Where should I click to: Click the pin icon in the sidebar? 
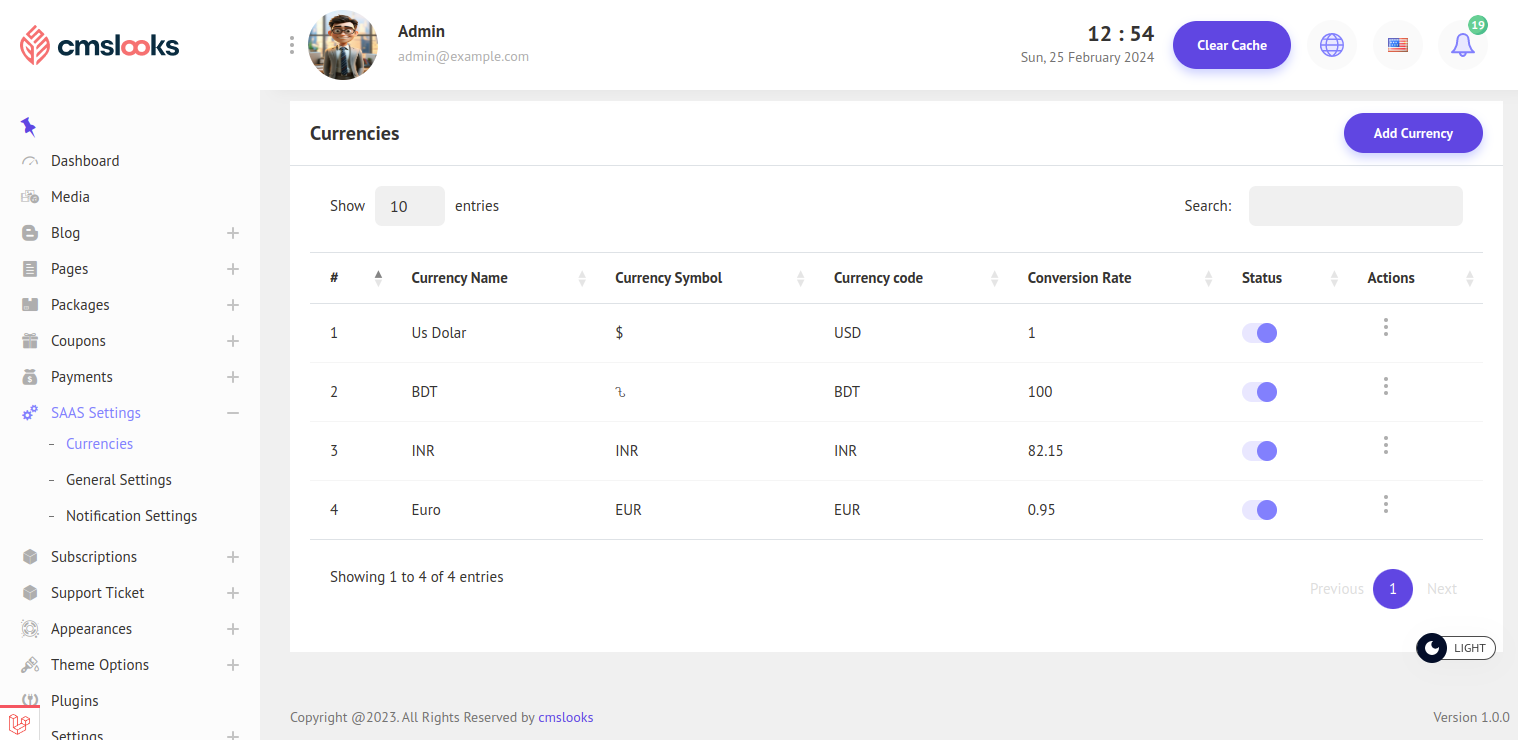pyautogui.click(x=28, y=127)
